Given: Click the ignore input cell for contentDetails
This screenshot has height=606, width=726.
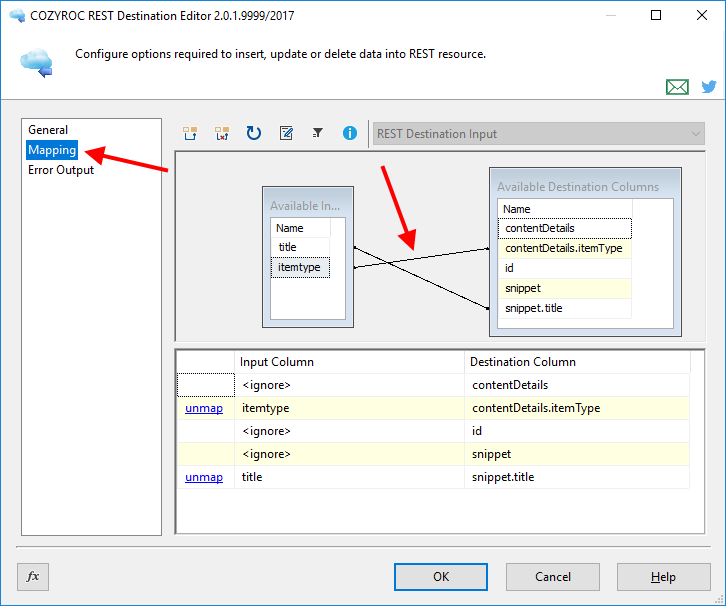Looking at the screenshot, I should pyautogui.click(x=349, y=385).
